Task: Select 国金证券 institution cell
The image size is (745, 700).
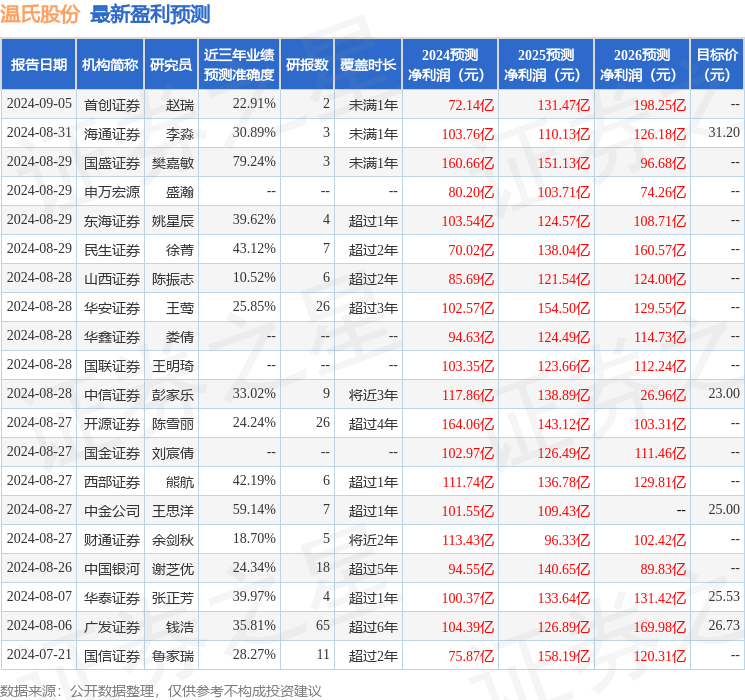Action: coord(112,453)
